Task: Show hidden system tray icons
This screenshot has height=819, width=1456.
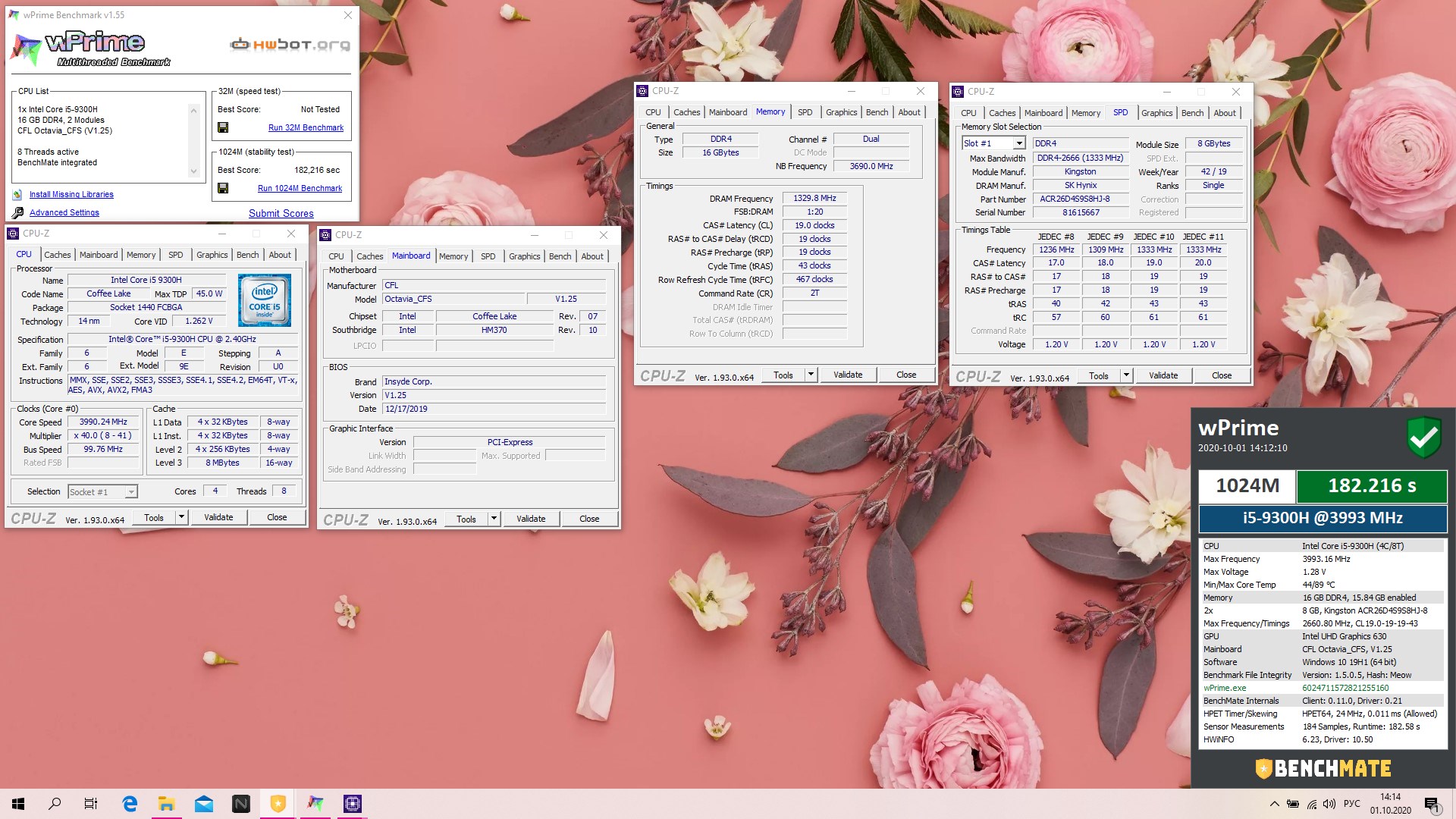Action: tap(1274, 804)
